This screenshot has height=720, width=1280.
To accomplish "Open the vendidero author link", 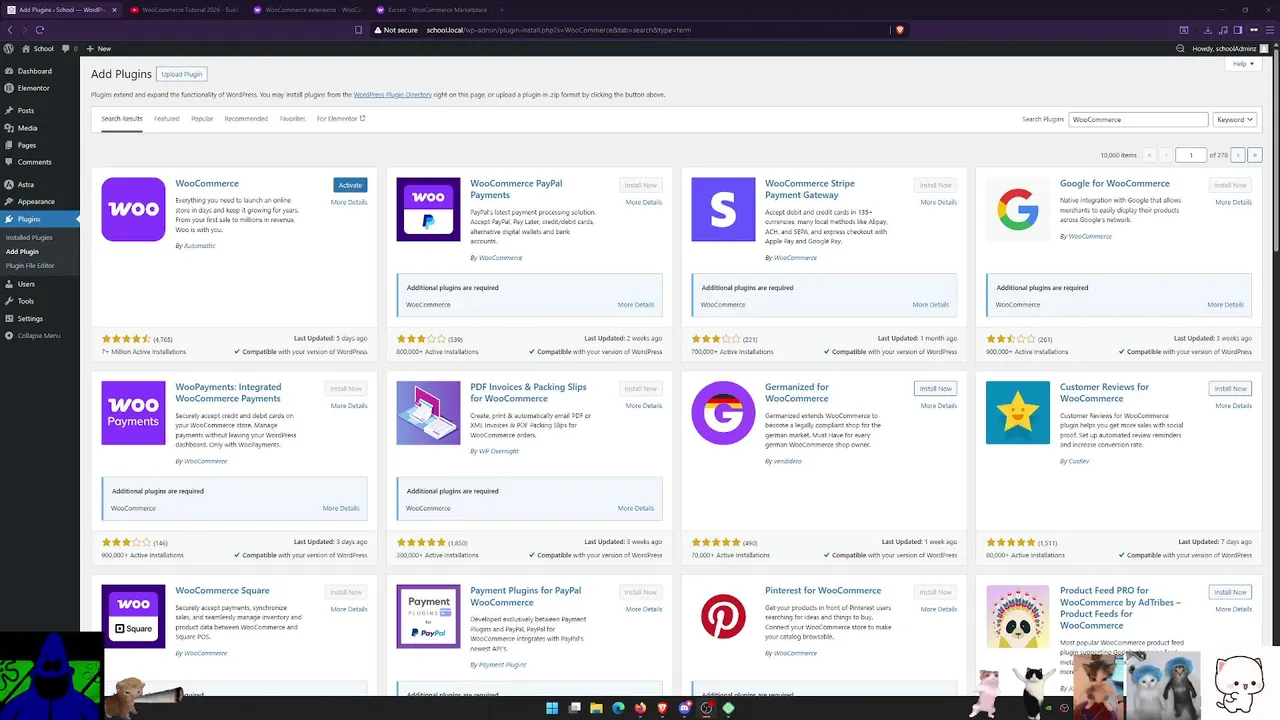I will pos(788,462).
